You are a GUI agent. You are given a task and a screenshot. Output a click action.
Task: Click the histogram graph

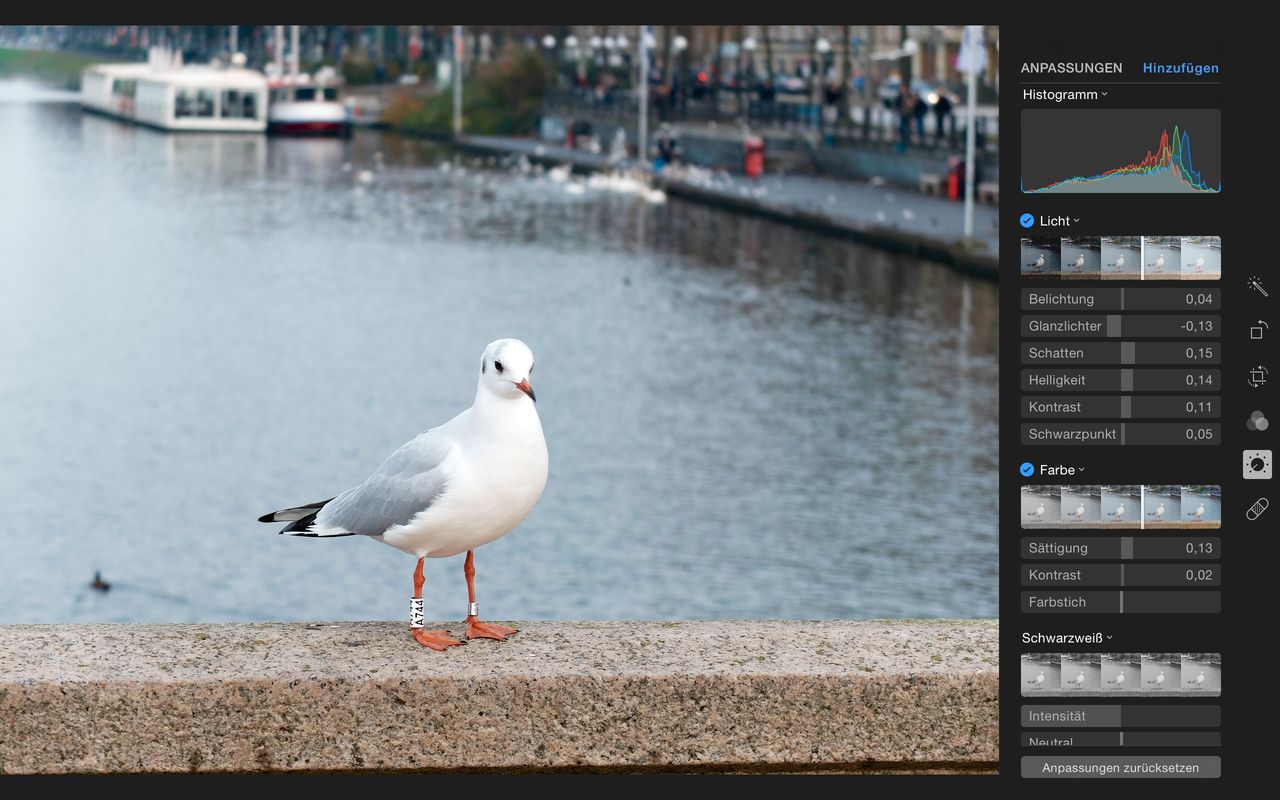(1120, 151)
